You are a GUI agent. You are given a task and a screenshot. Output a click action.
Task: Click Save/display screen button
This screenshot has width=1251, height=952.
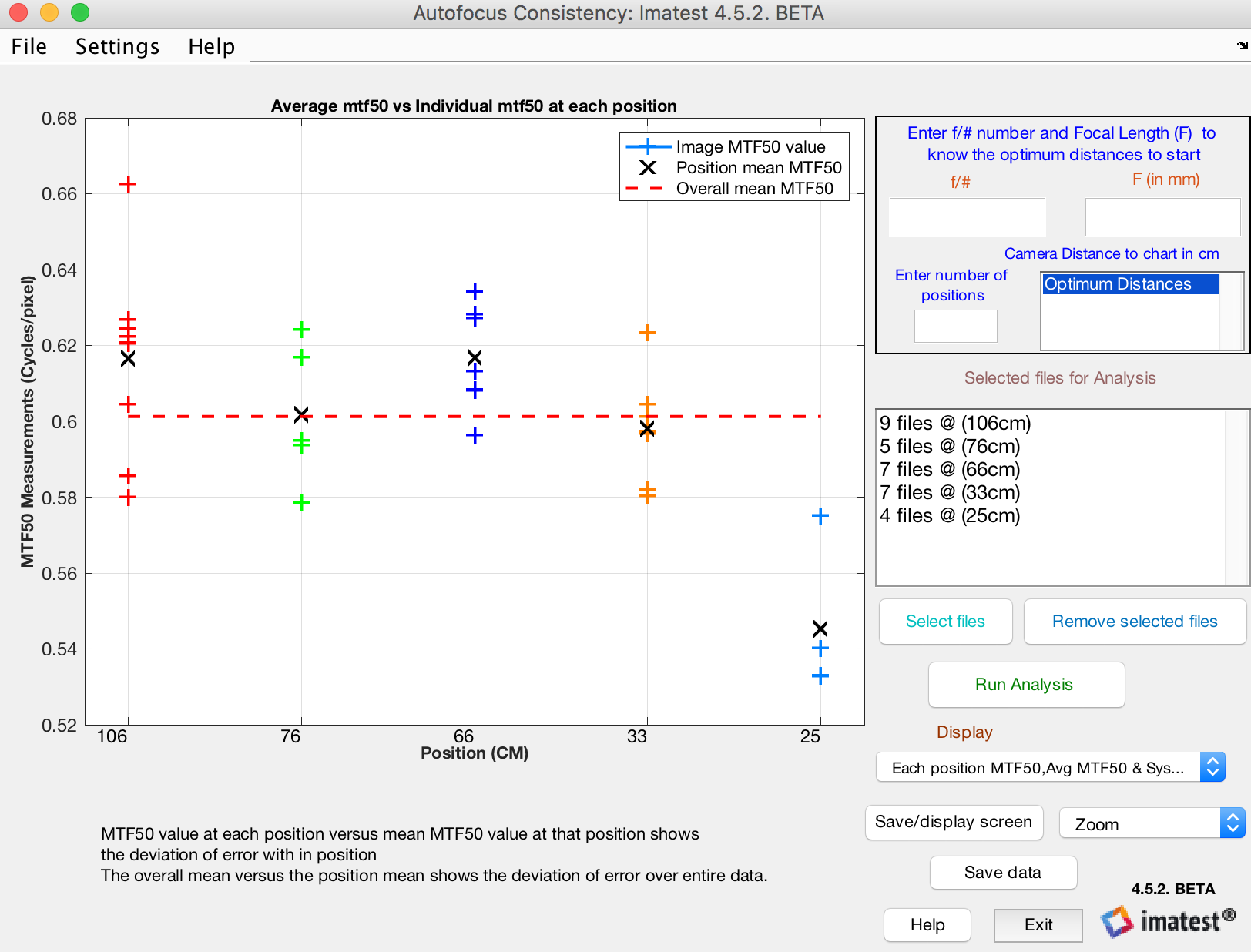pos(954,822)
